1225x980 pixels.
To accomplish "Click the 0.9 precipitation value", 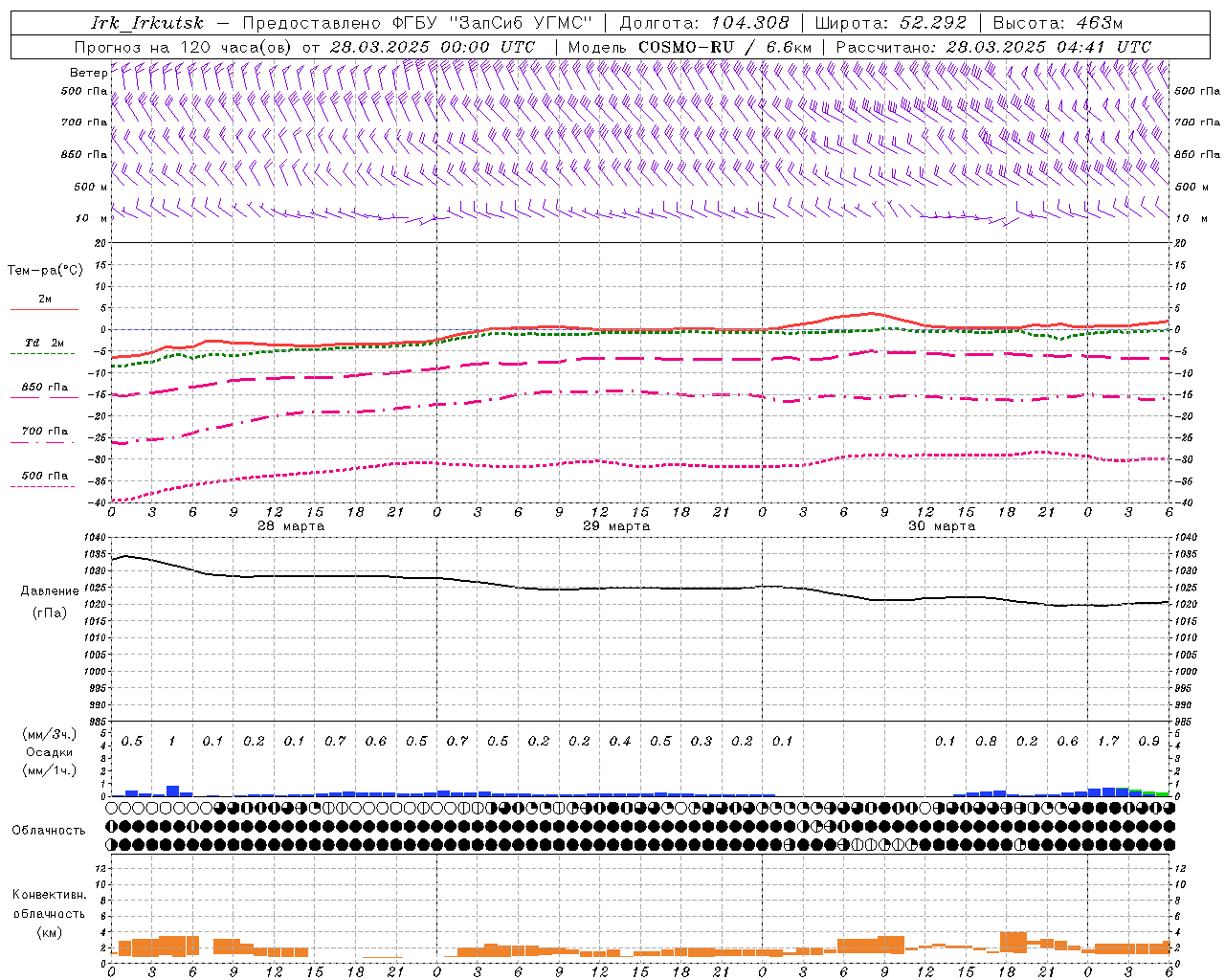I will (1149, 741).
